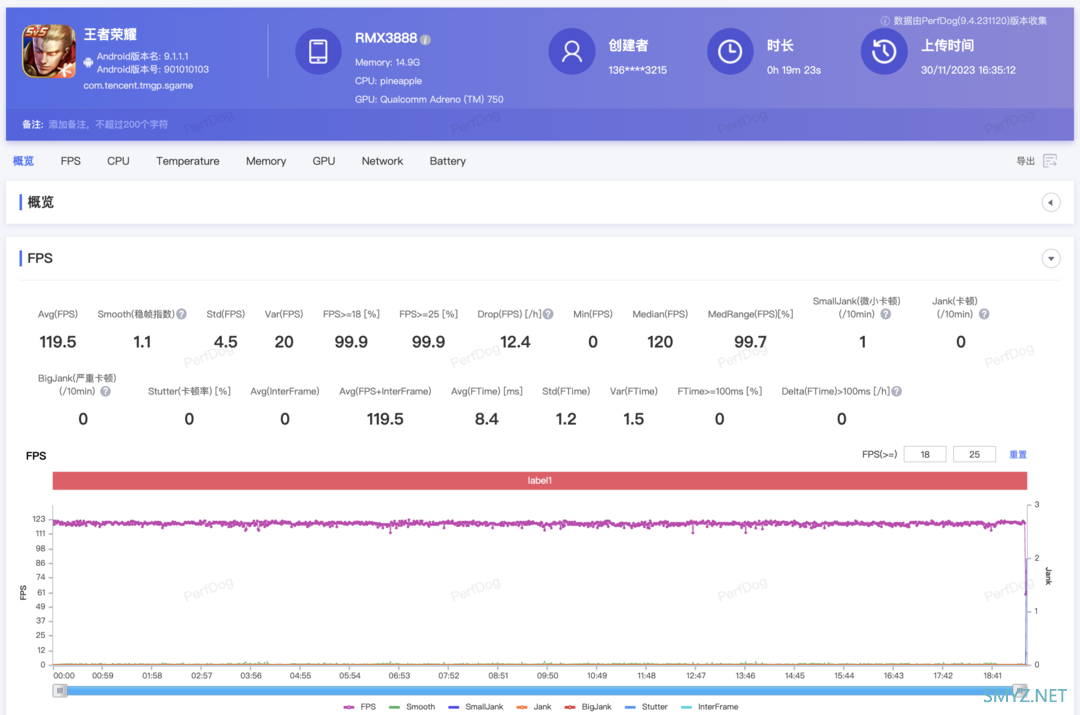Collapse the FPS section arrow
Image resolution: width=1080 pixels, height=715 pixels.
point(1051,259)
